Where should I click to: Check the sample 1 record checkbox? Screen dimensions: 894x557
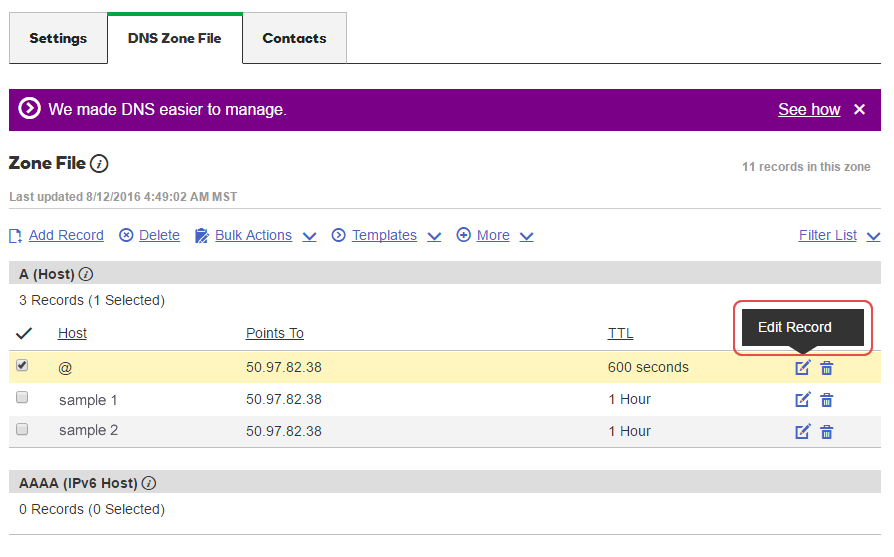click(x=22, y=398)
